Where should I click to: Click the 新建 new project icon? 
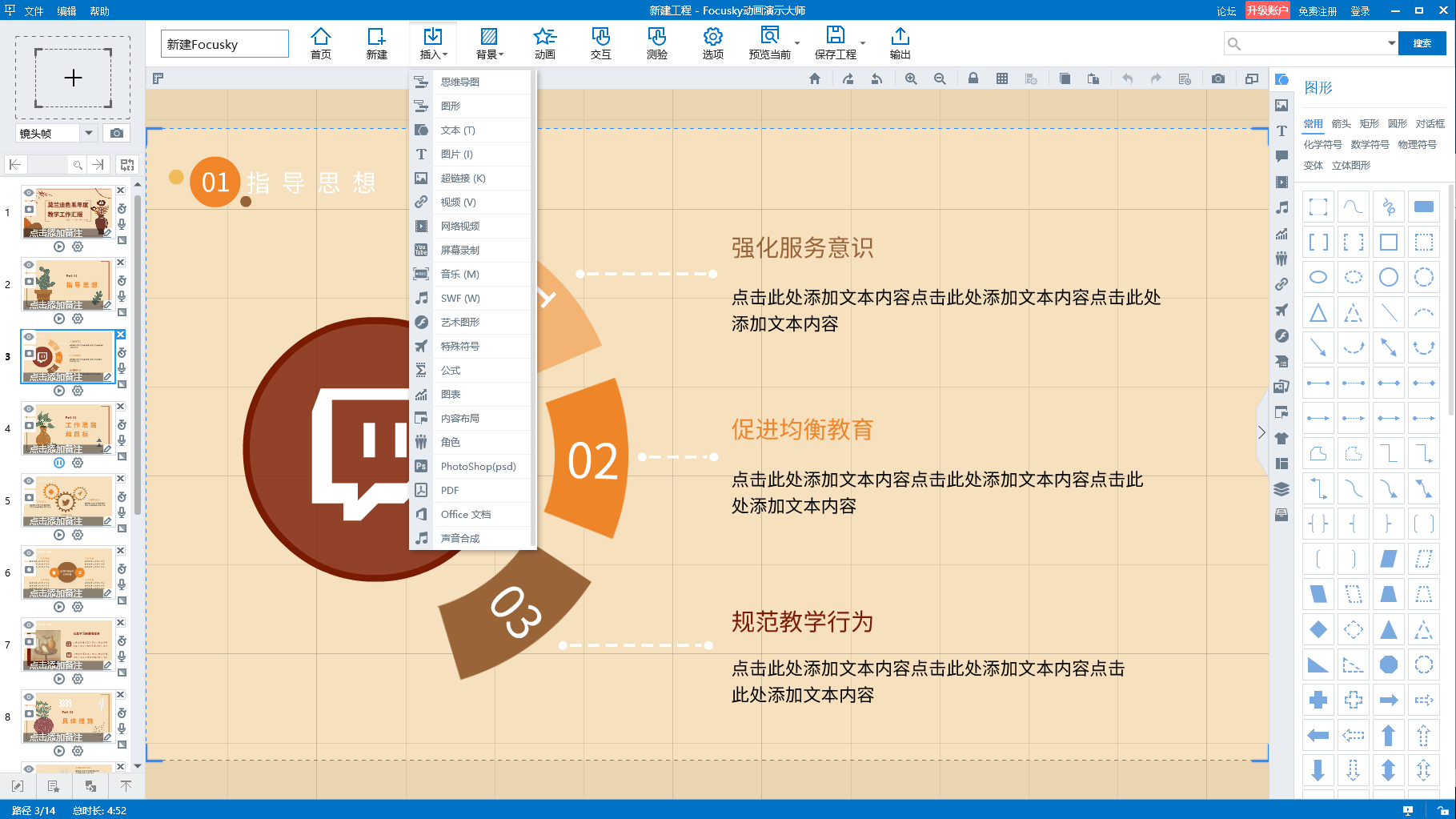coord(376,43)
